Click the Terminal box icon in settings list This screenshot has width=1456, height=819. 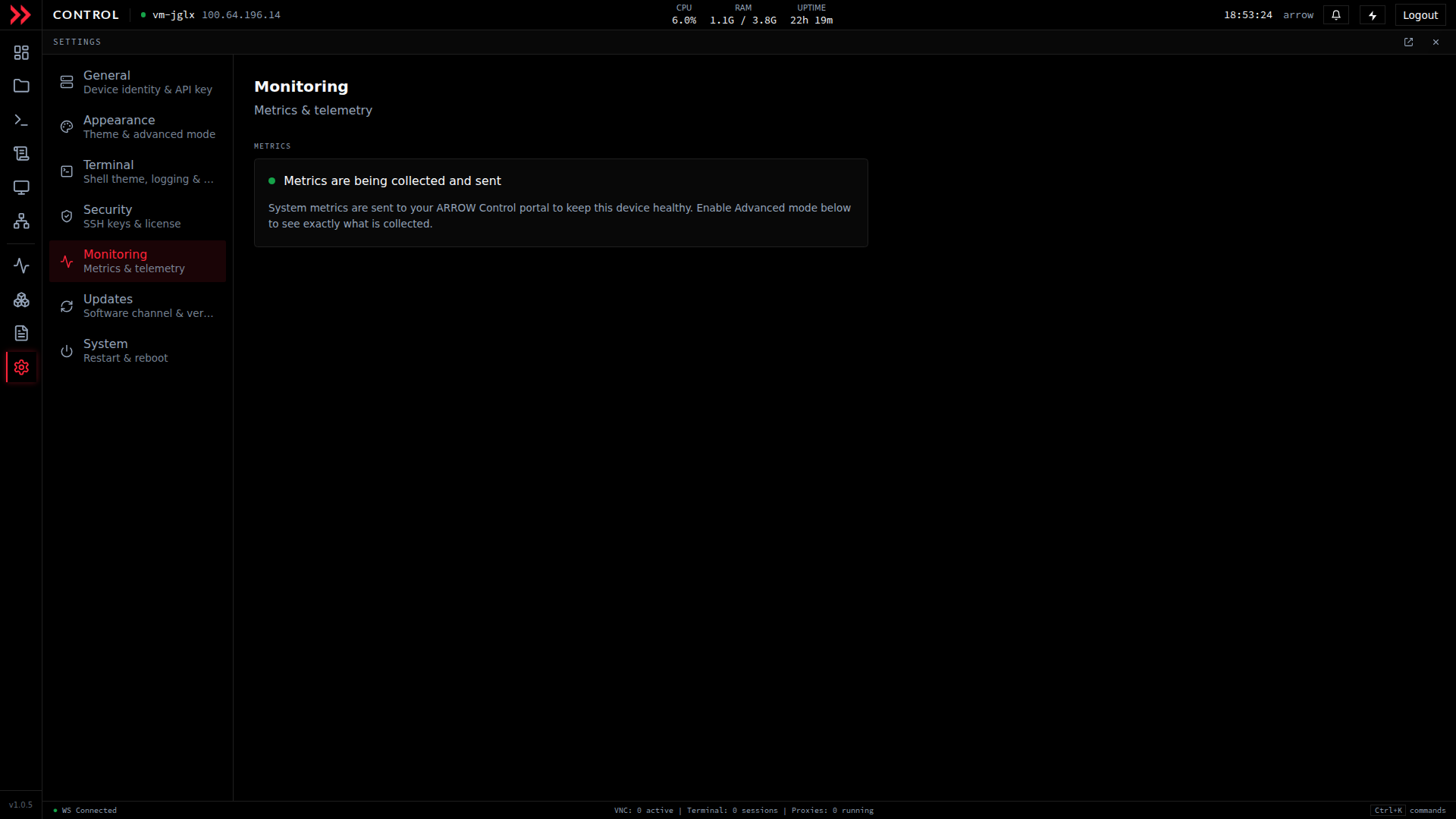[67, 171]
